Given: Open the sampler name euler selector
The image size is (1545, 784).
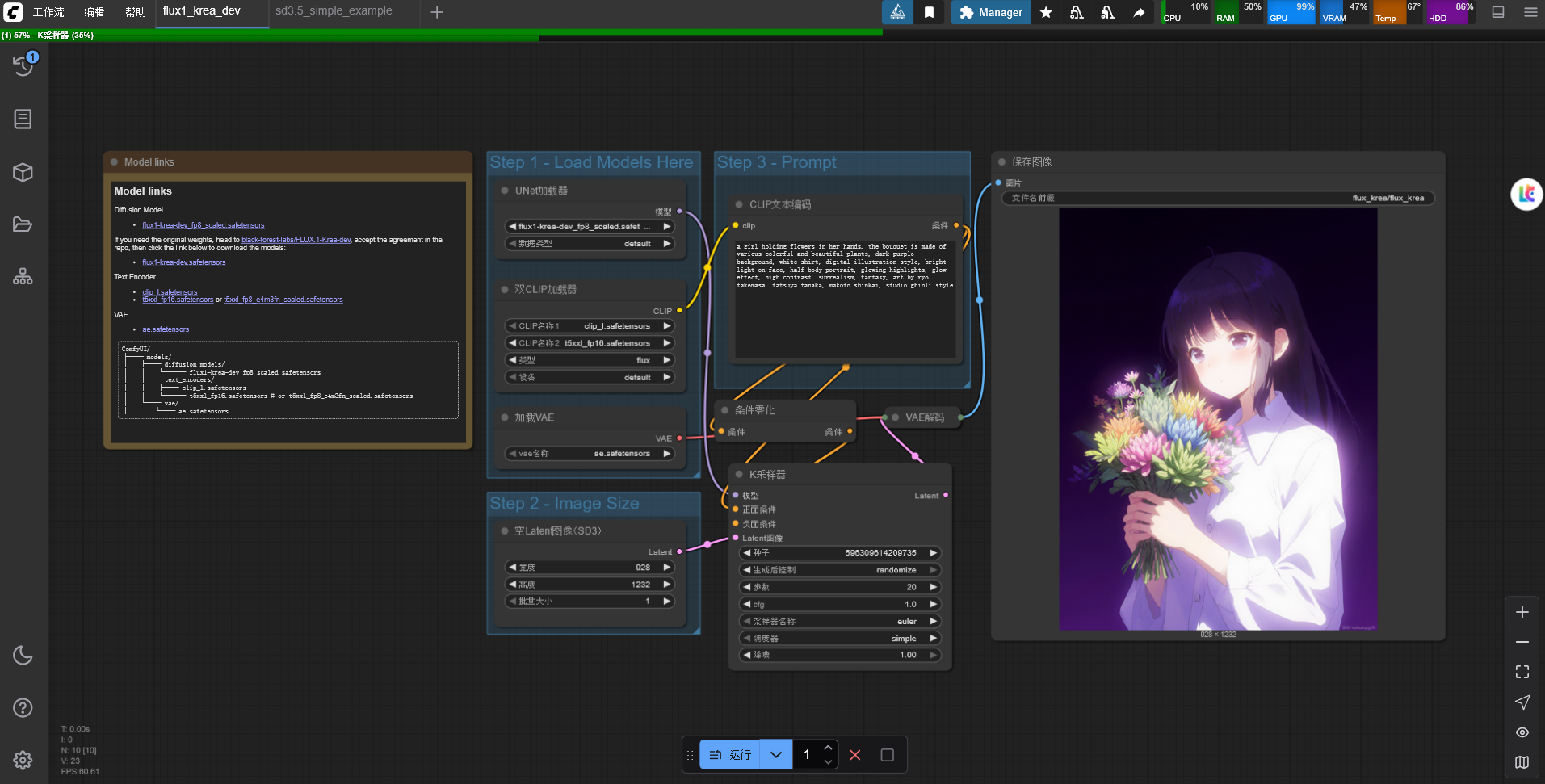Looking at the screenshot, I should (x=840, y=621).
